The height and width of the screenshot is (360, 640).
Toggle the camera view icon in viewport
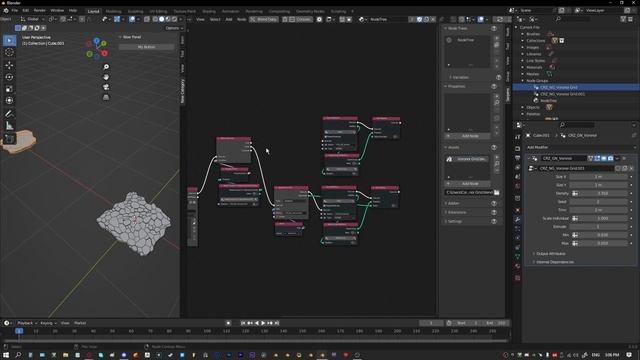106,87
